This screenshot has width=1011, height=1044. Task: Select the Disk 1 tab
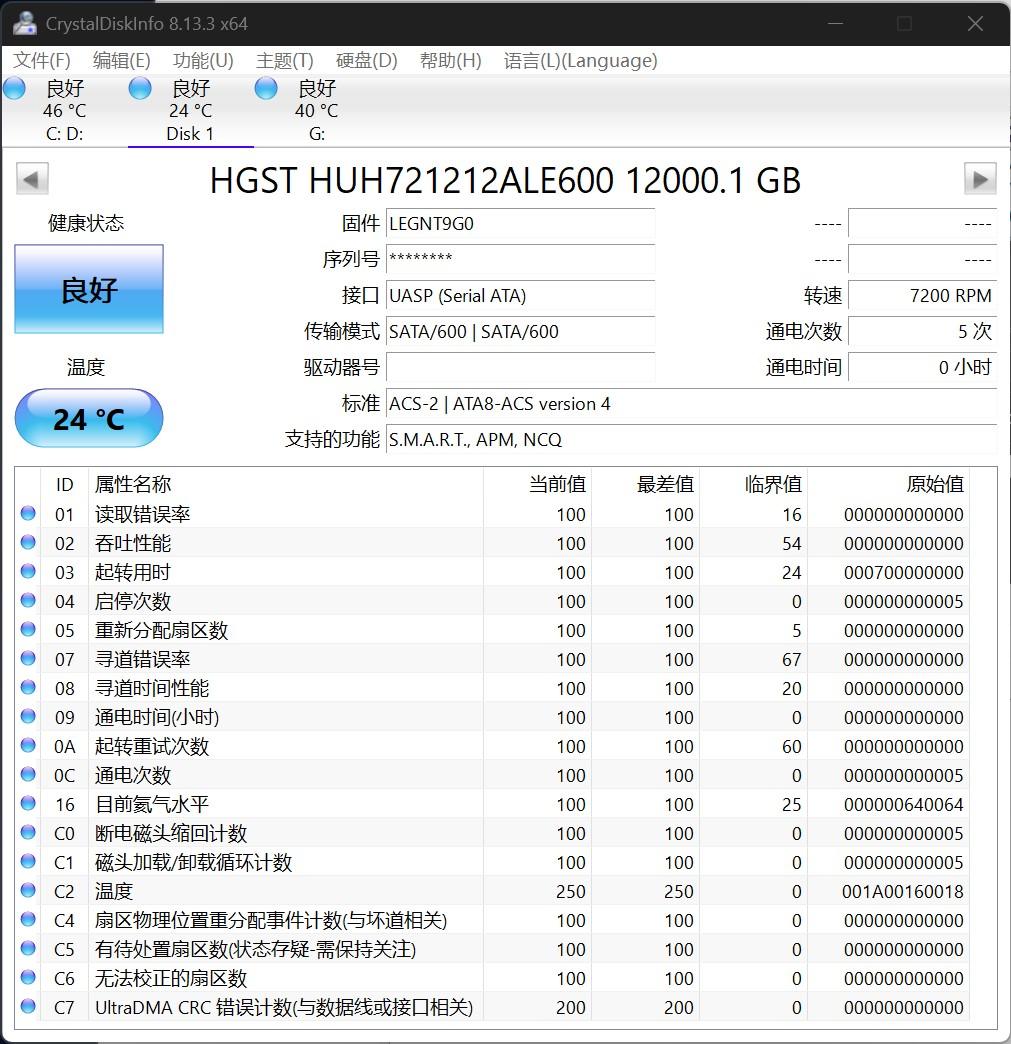pyautogui.click(x=190, y=111)
